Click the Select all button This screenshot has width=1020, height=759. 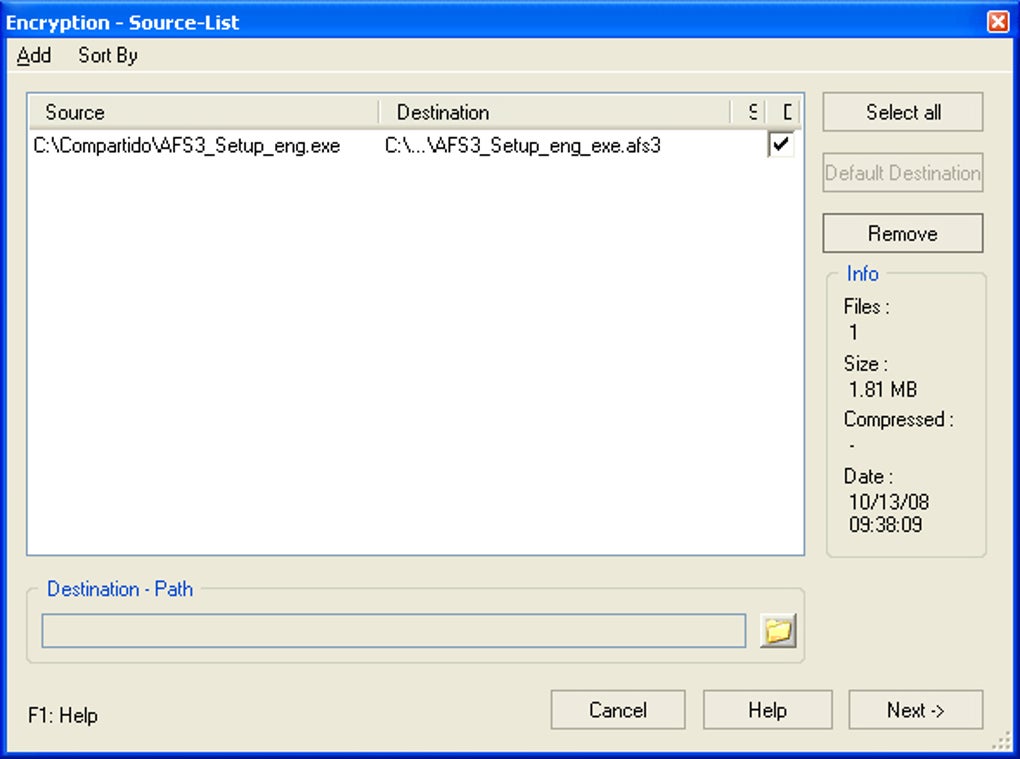902,112
